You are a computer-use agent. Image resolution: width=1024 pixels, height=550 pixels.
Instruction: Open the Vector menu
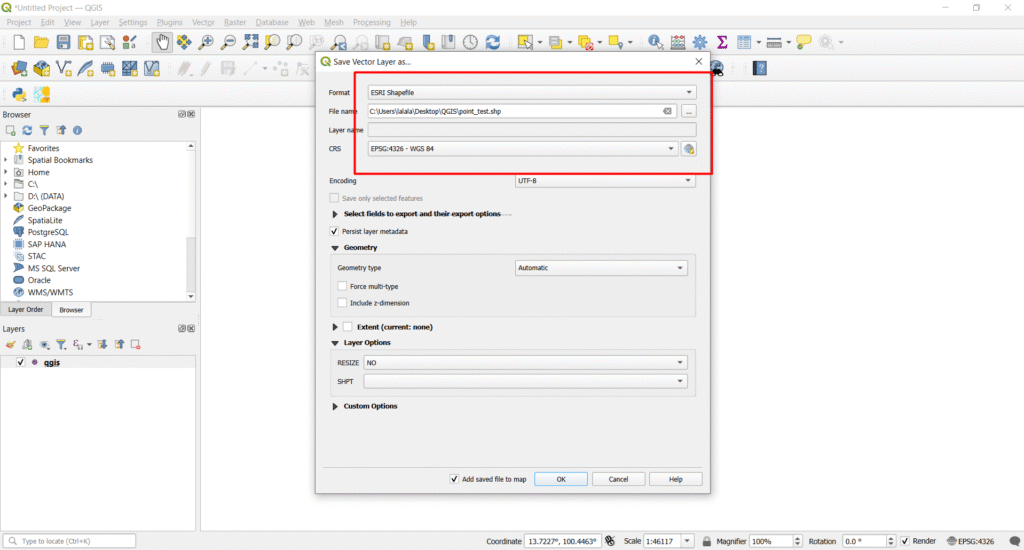(x=203, y=22)
